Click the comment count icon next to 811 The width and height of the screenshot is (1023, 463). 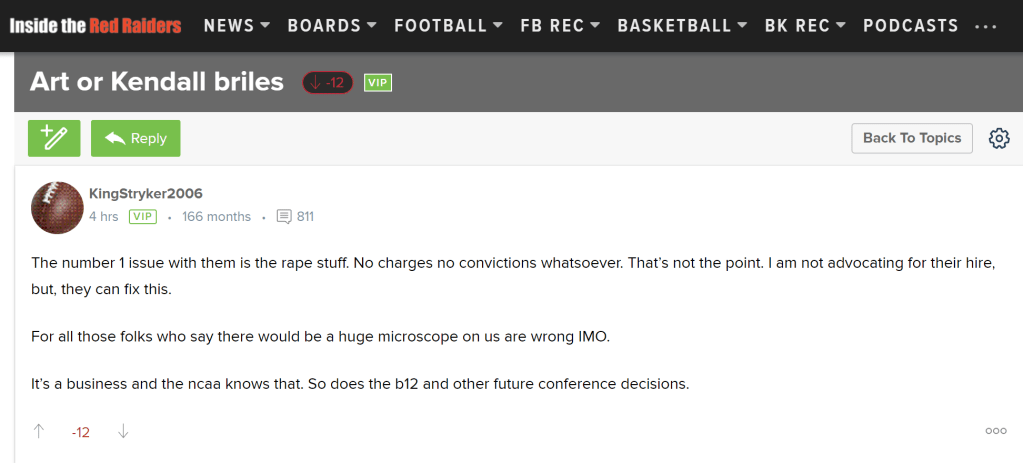[284, 216]
